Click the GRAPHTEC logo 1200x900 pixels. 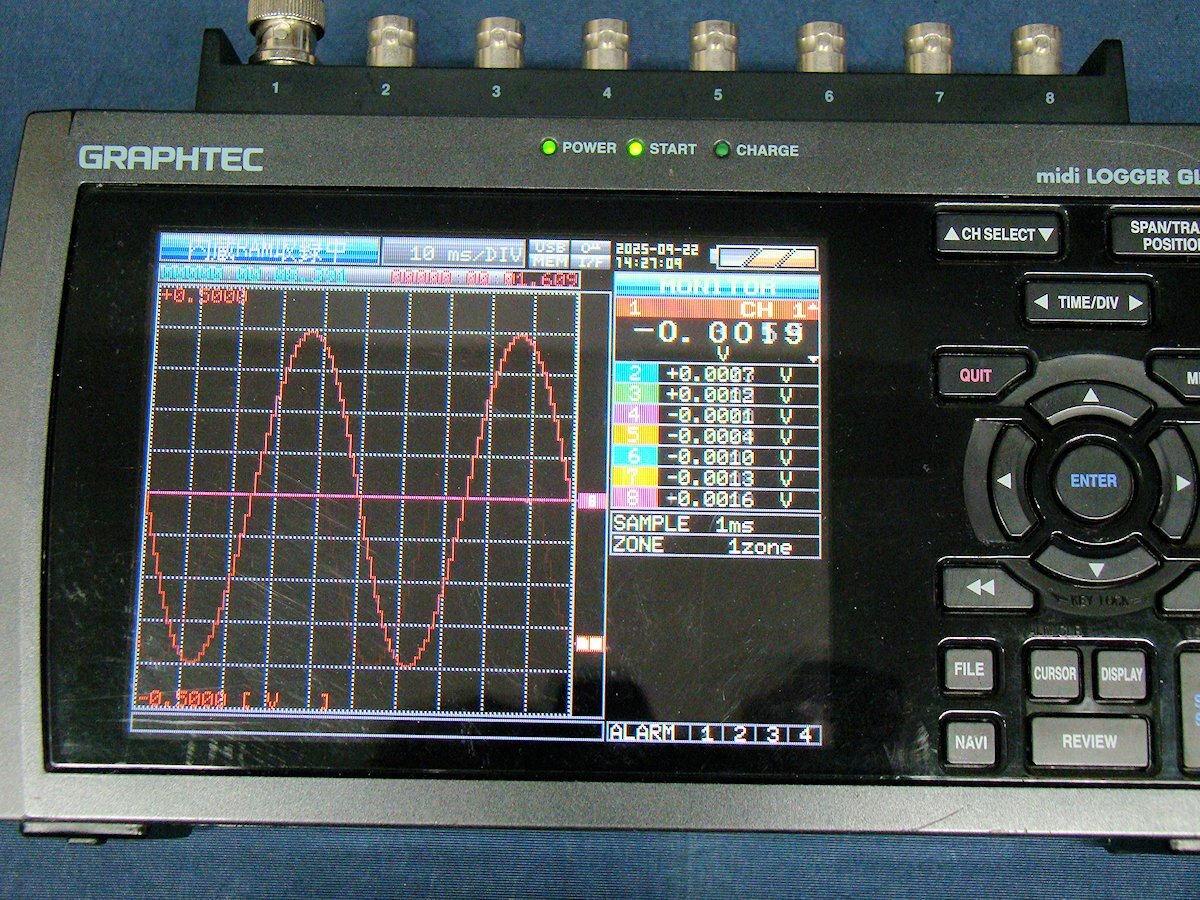click(171, 158)
